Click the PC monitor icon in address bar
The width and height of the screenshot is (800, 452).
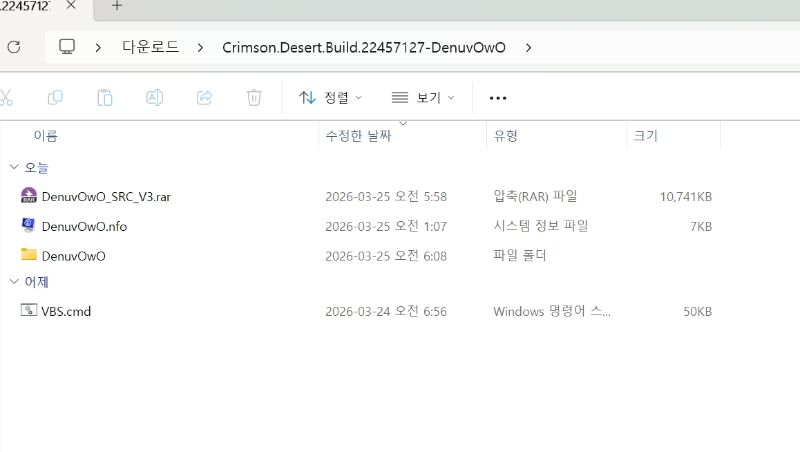68,47
